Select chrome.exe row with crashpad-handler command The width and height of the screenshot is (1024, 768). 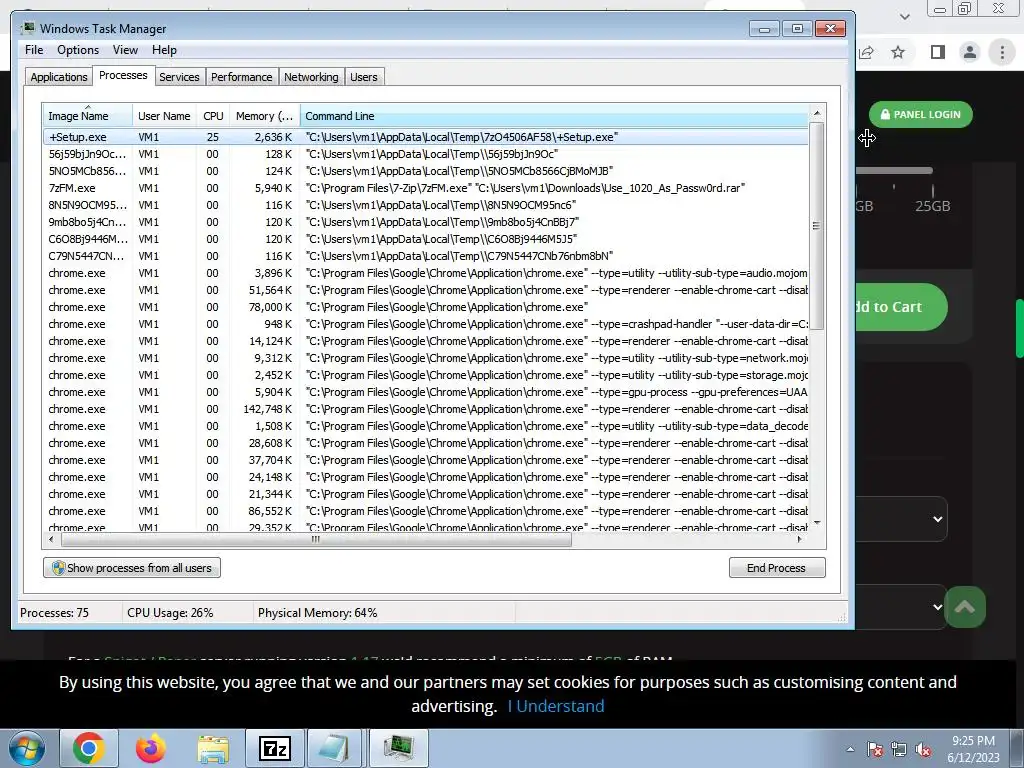coord(426,324)
